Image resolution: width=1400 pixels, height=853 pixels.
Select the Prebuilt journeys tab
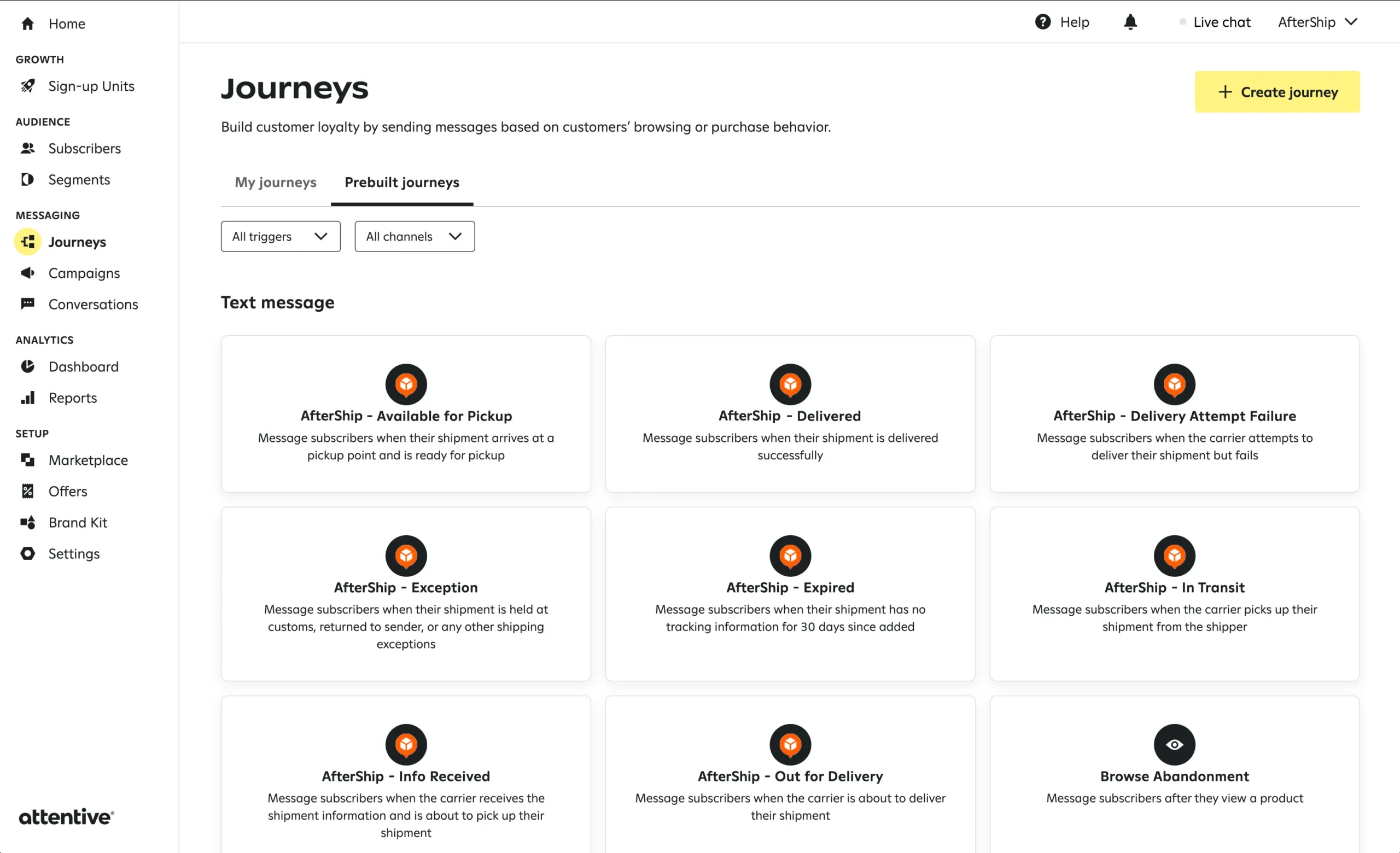coord(402,182)
